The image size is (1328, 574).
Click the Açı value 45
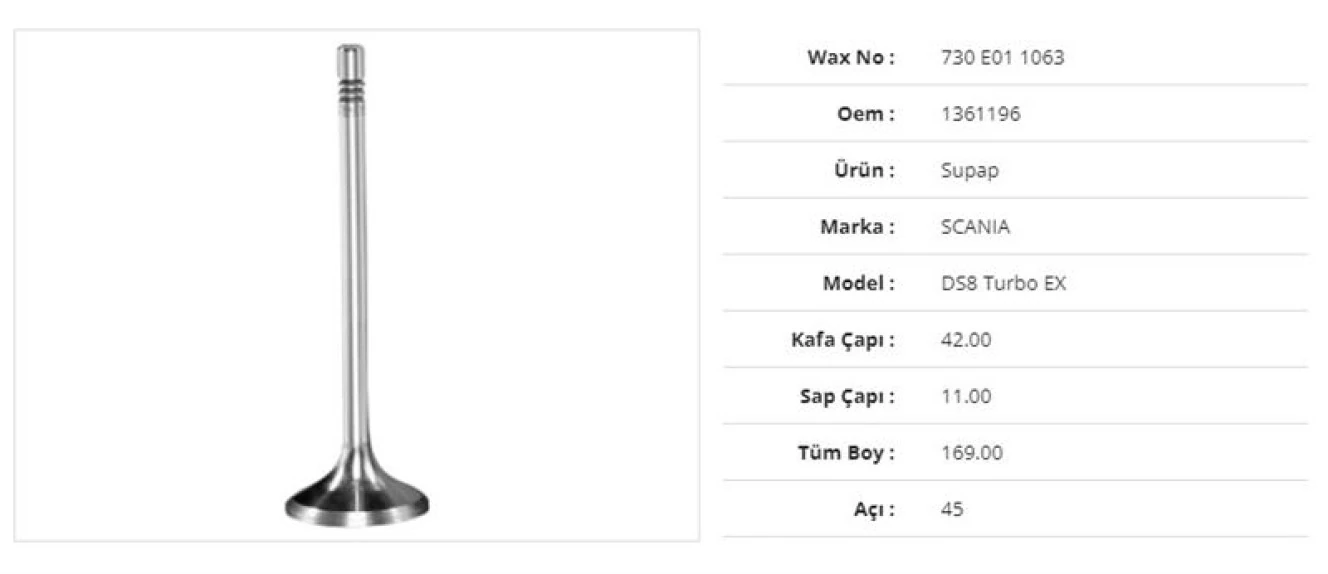[x=952, y=509]
